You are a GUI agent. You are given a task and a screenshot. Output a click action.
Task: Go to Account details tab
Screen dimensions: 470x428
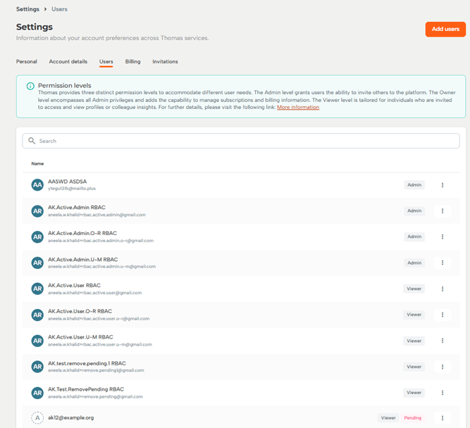tap(68, 62)
